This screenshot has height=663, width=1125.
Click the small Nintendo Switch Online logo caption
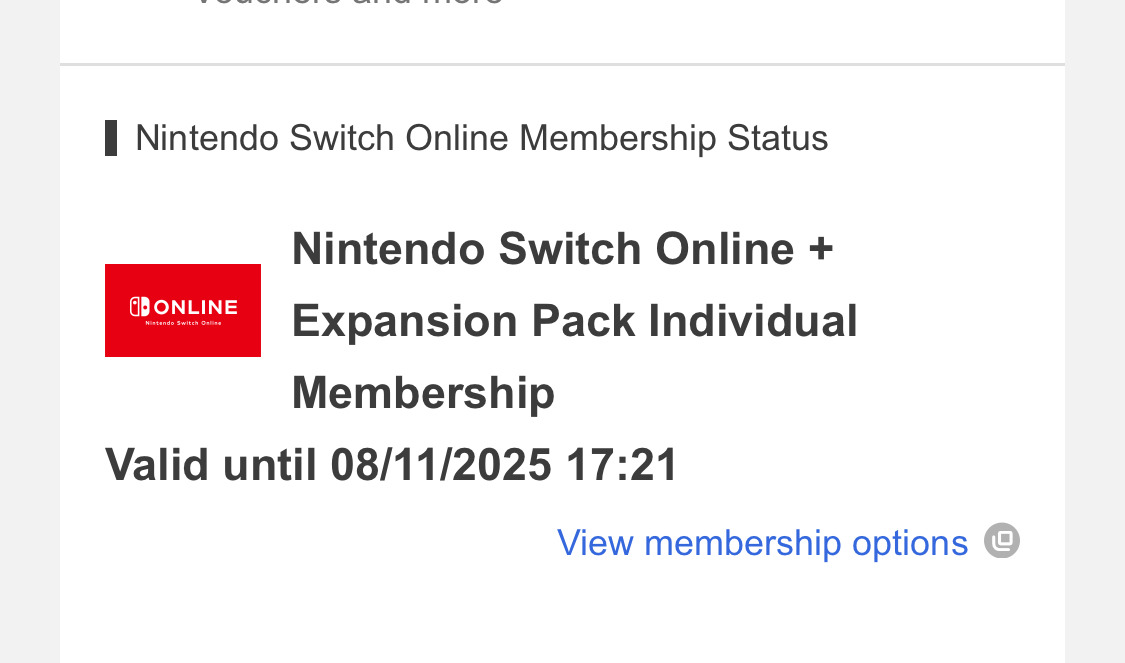(x=183, y=323)
